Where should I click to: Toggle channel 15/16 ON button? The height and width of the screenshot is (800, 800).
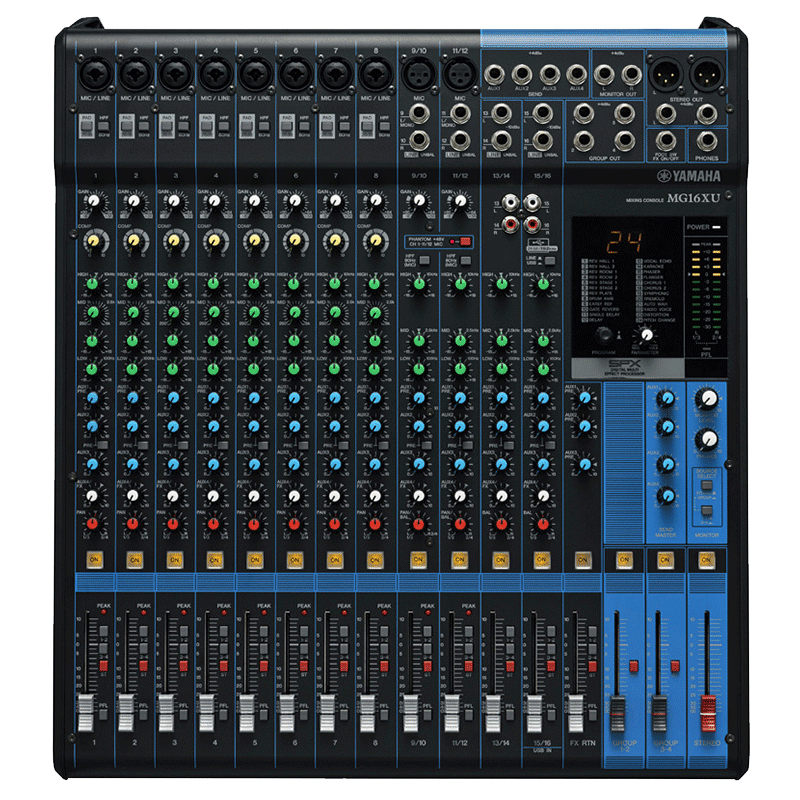click(541, 560)
